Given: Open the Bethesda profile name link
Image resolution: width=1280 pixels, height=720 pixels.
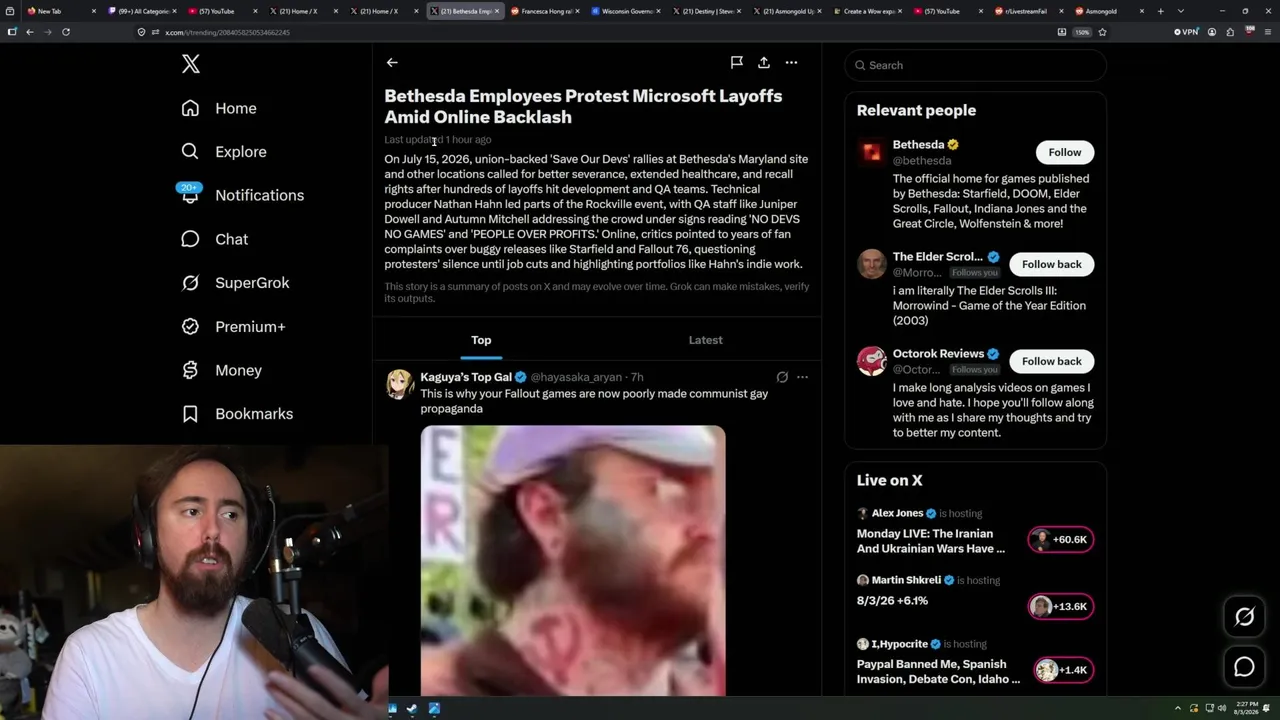Looking at the screenshot, I should [918, 145].
